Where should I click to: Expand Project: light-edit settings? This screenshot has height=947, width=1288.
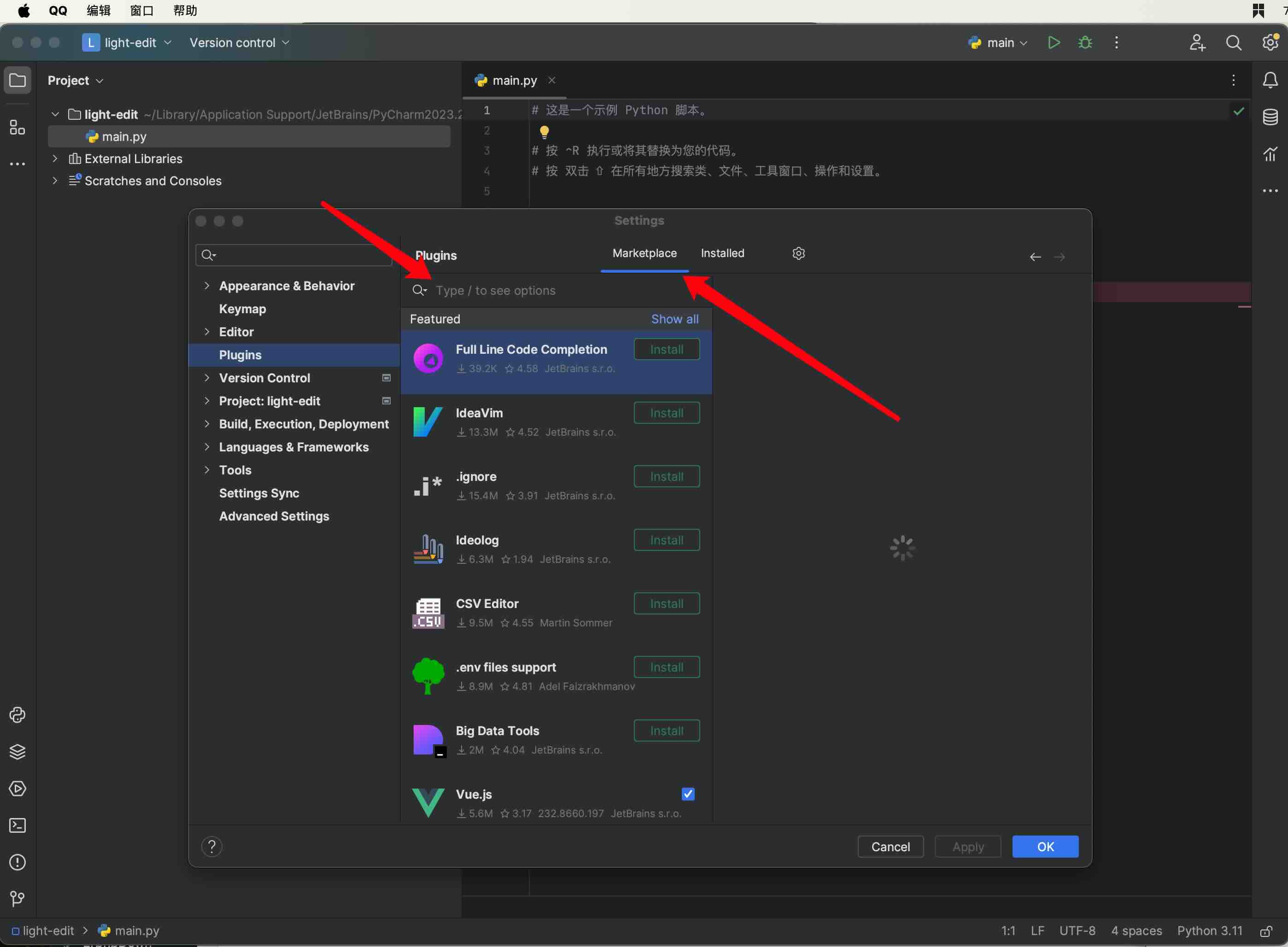pyautogui.click(x=207, y=401)
